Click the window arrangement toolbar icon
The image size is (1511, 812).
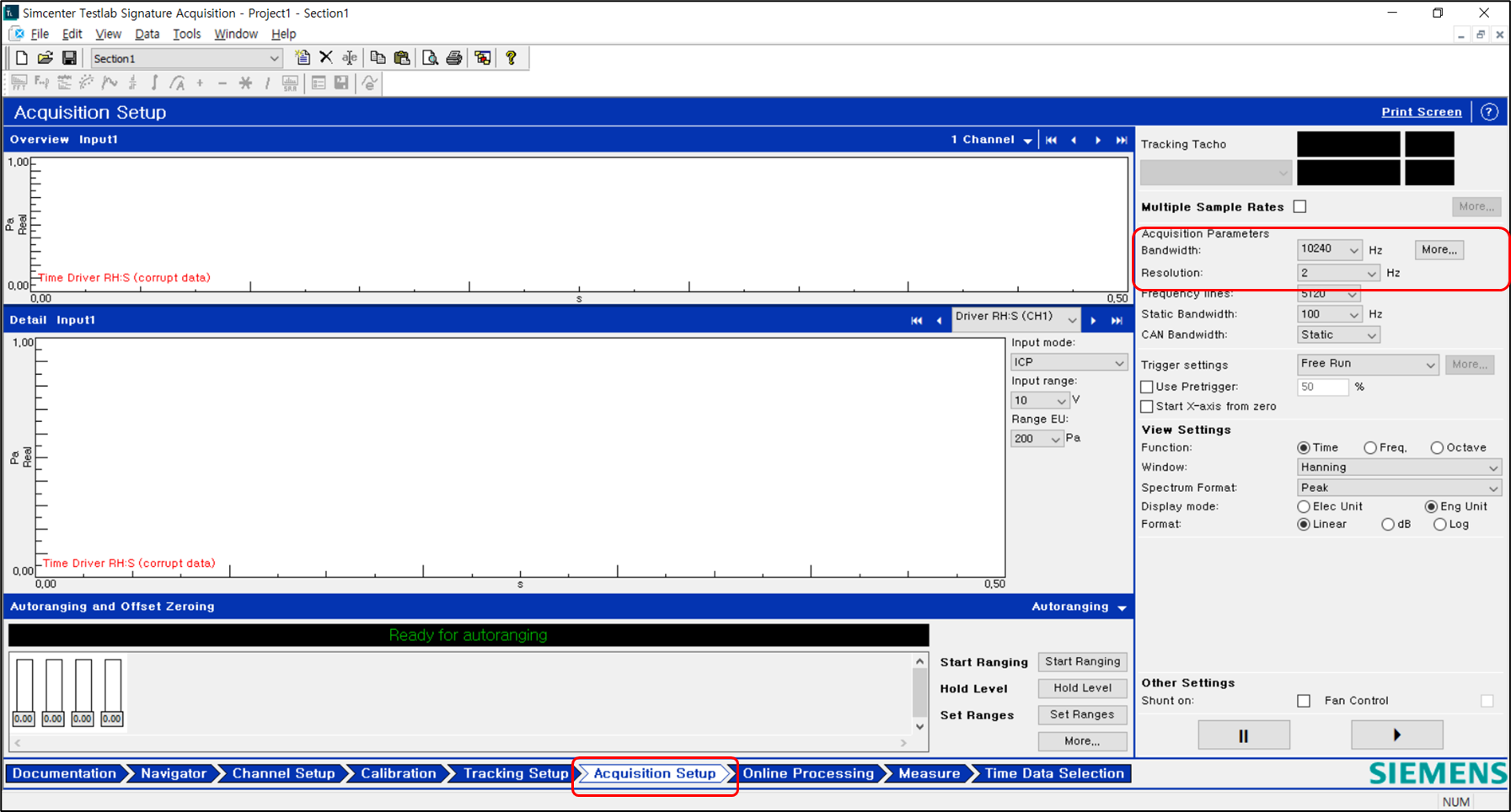click(x=483, y=58)
